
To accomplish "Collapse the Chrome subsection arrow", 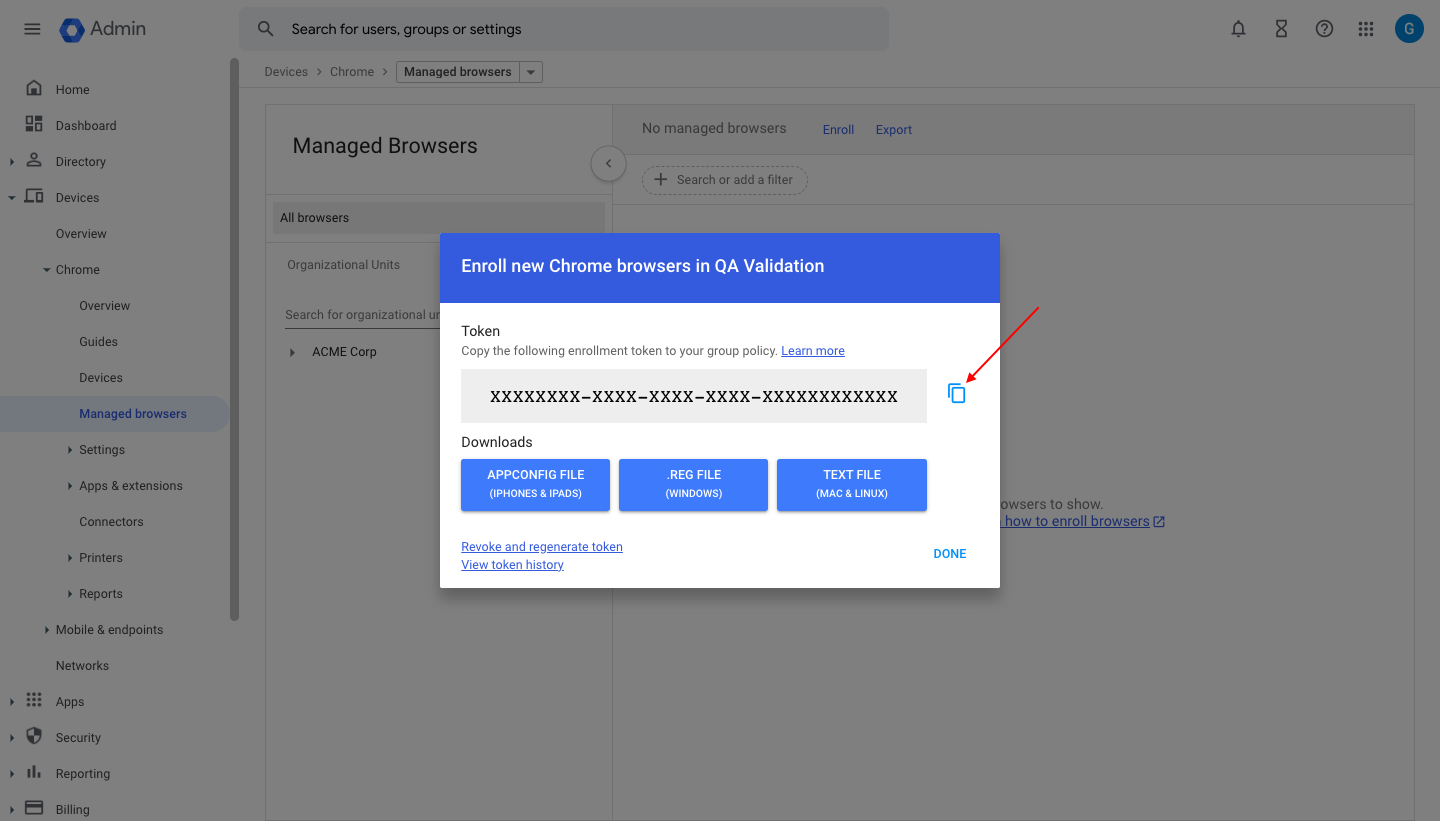I will click(47, 270).
